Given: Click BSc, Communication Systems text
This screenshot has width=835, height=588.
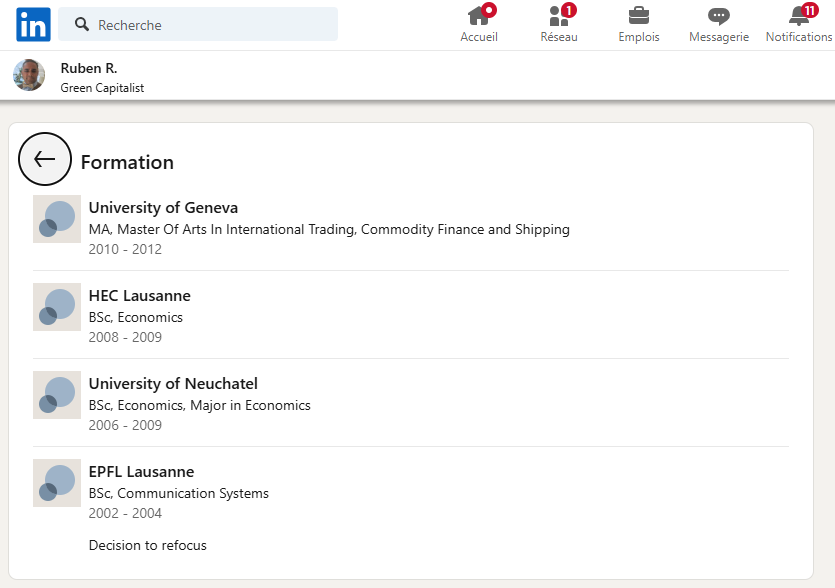Looking at the screenshot, I should (179, 494).
